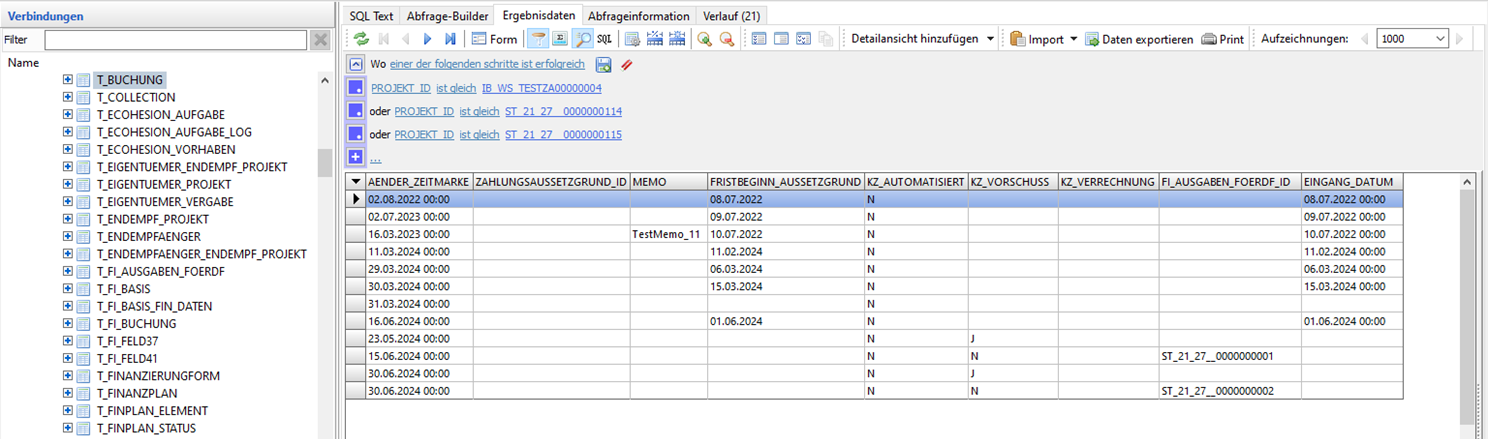Open the Detailansicht hinzufügen dropdown
Image resolution: width=1488 pixels, height=439 pixels.
pos(922,39)
